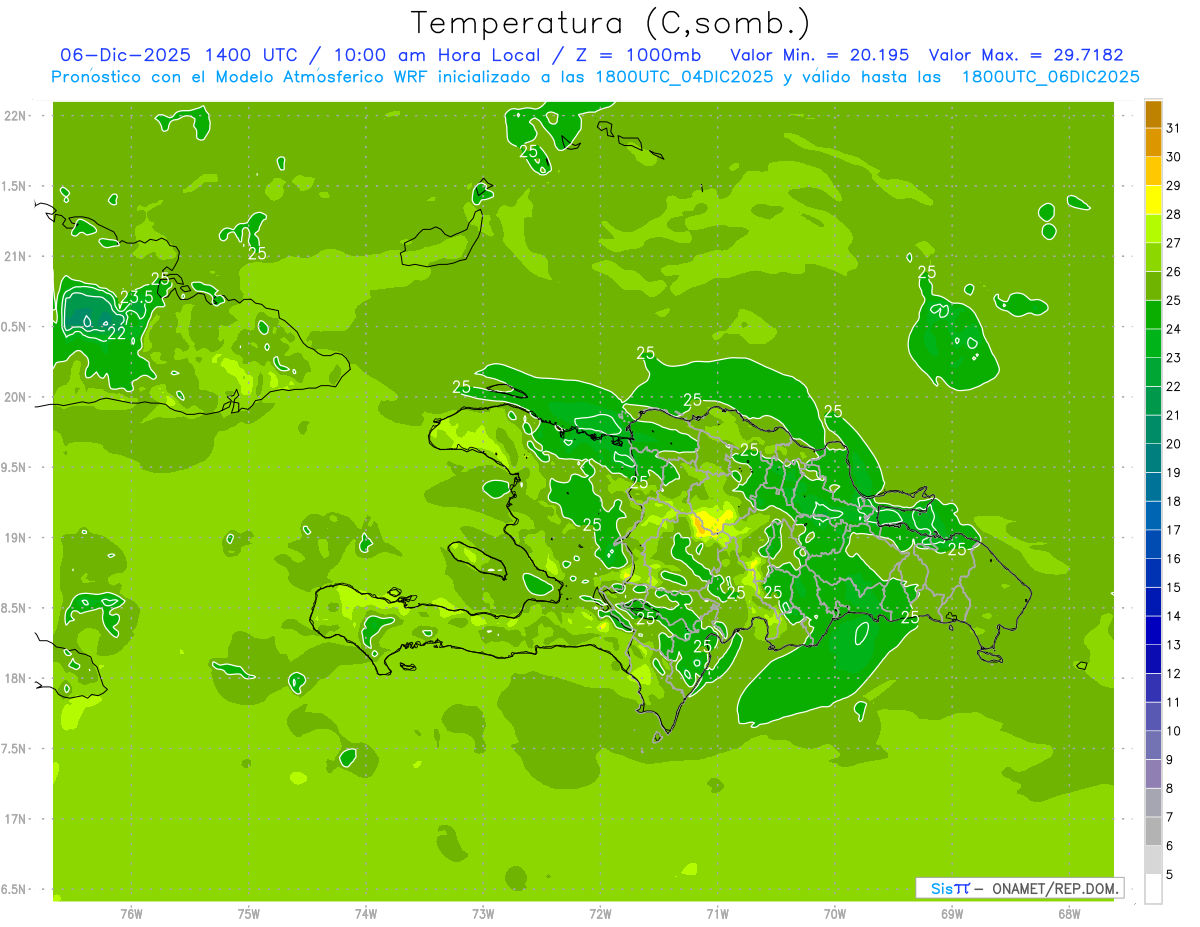The width and height of the screenshot is (1200, 927).
Task: Click the '17N' latitude axis label
Action: [x=16, y=819]
